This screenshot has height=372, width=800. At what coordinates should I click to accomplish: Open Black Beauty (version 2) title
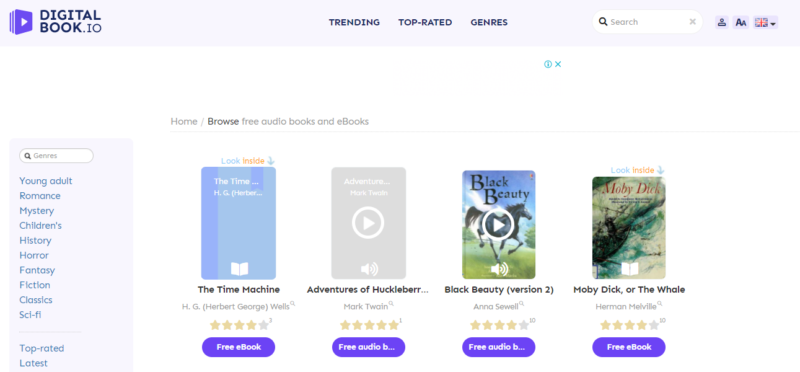[x=499, y=290]
